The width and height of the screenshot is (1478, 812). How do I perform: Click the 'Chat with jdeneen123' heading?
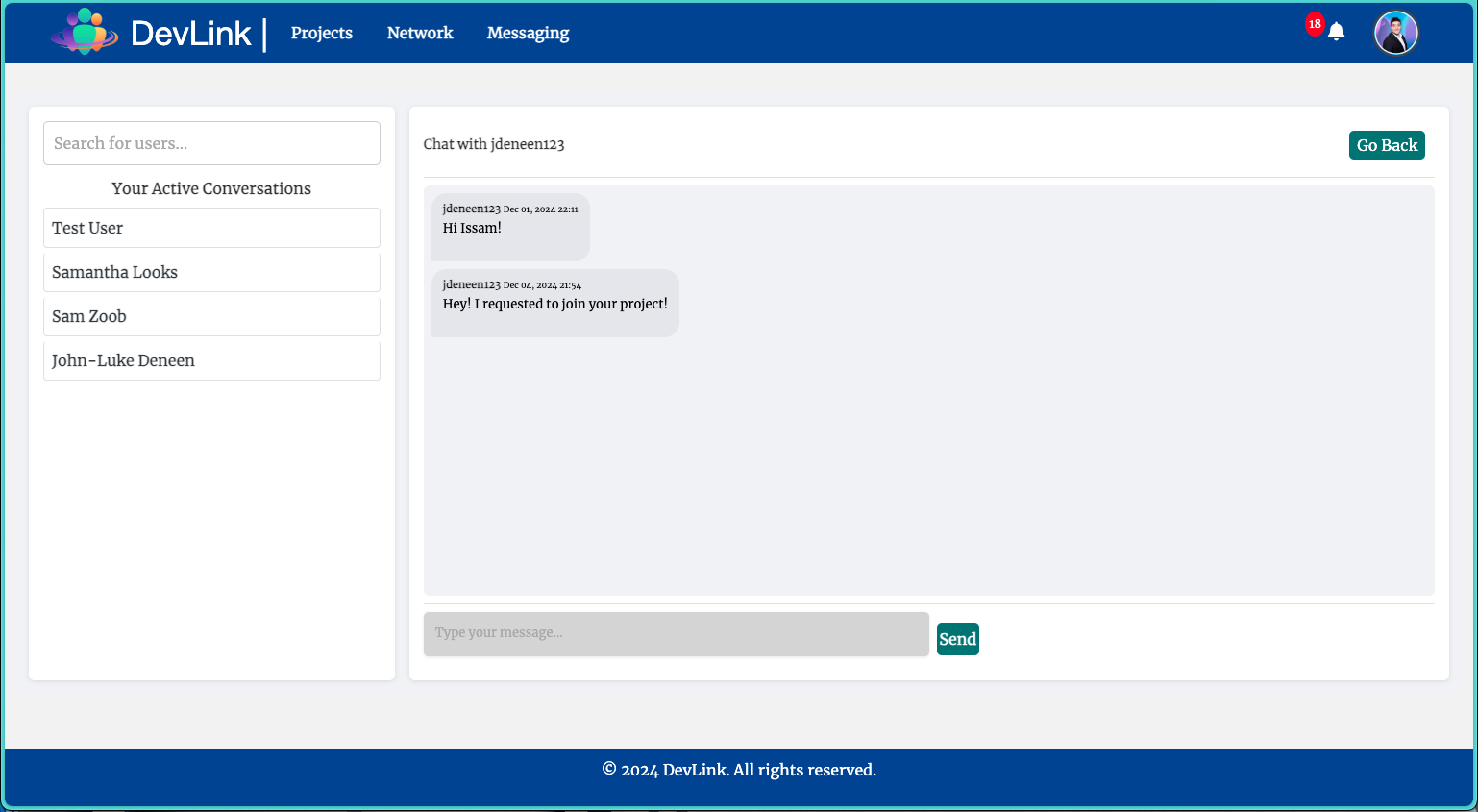pos(494,144)
